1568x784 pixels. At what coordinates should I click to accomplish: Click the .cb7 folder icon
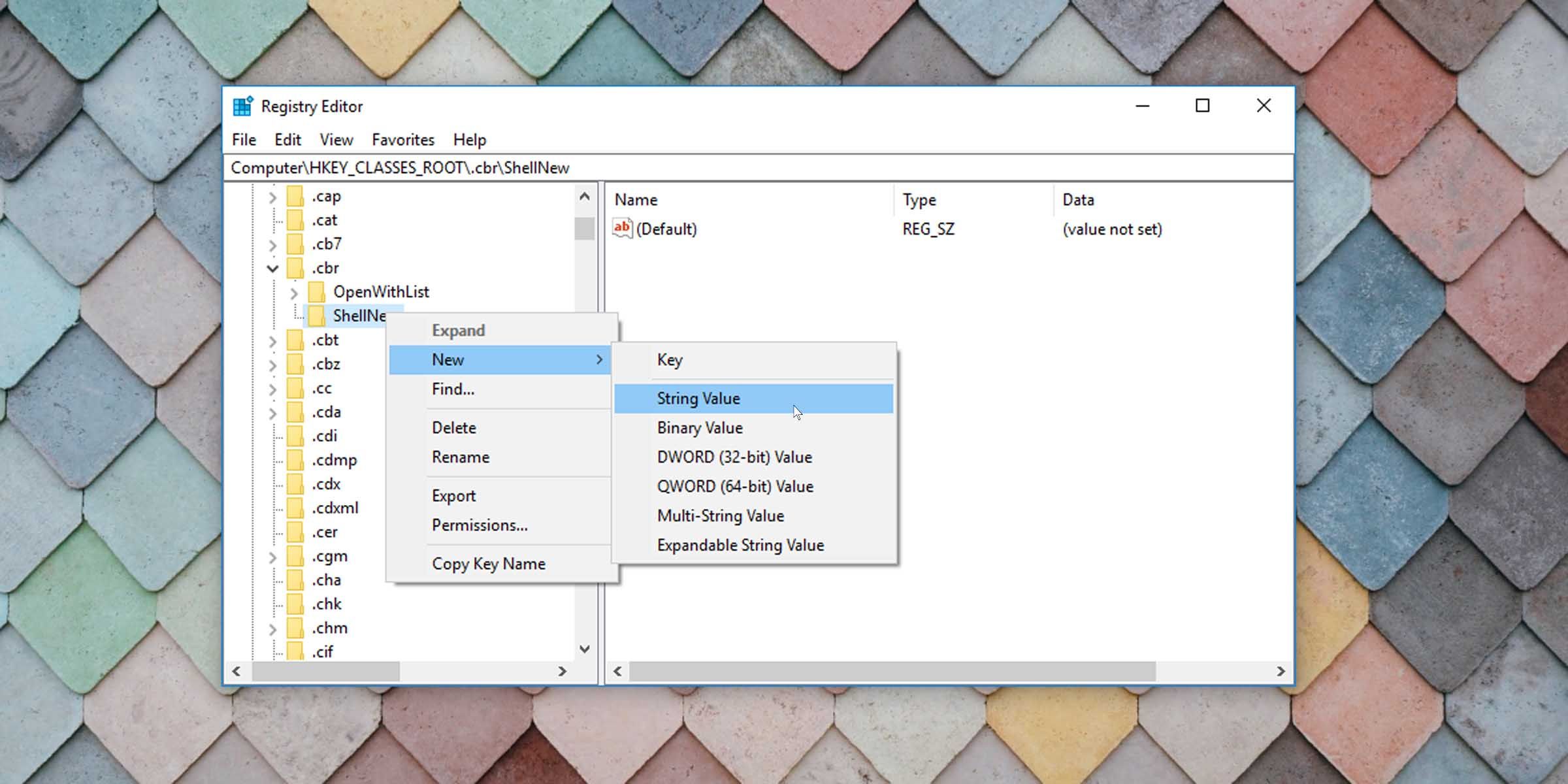295,244
